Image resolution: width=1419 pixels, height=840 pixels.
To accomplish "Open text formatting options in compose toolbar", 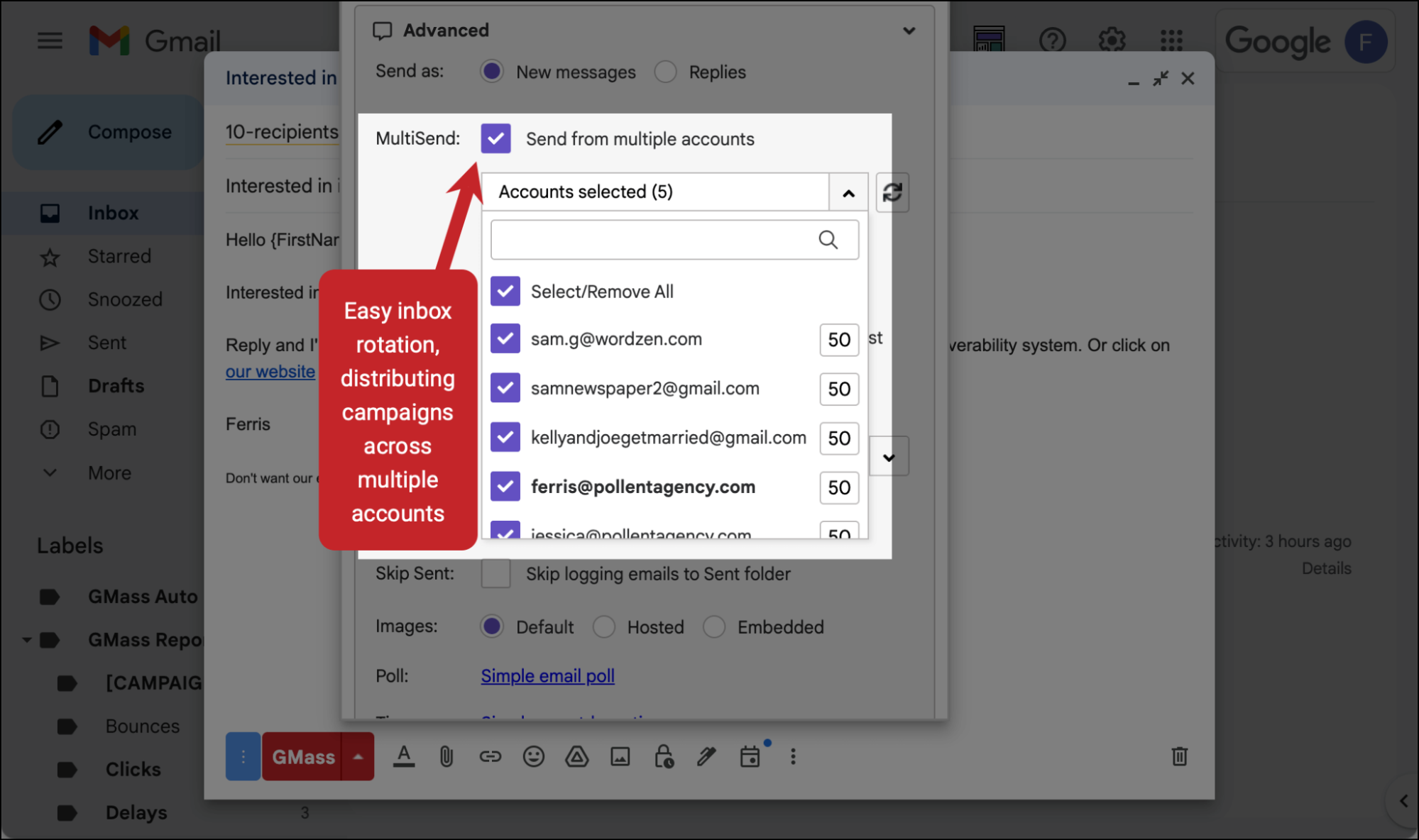I will (x=404, y=756).
